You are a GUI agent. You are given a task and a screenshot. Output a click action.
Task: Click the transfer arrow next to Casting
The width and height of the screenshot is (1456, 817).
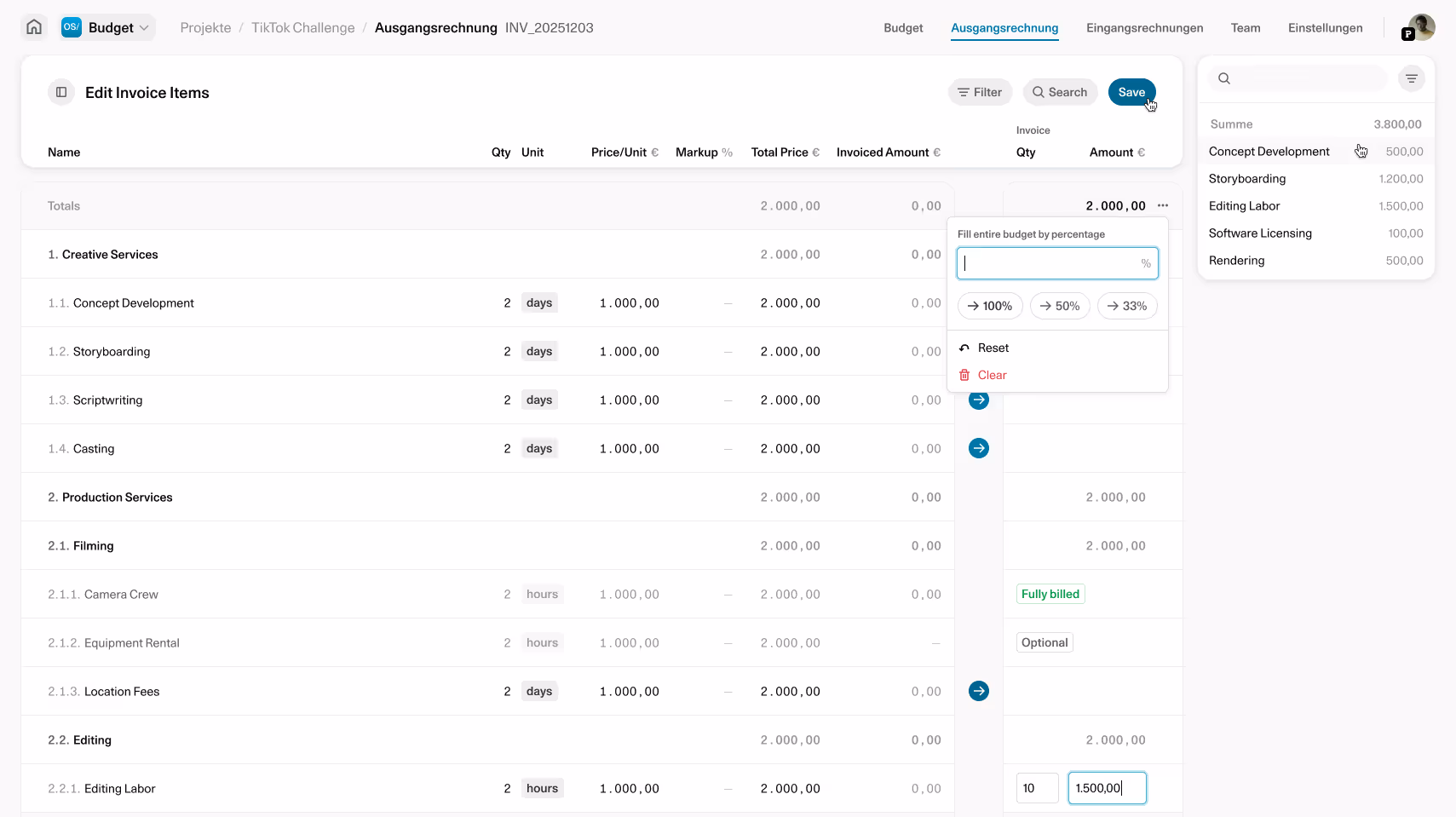(x=978, y=448)
